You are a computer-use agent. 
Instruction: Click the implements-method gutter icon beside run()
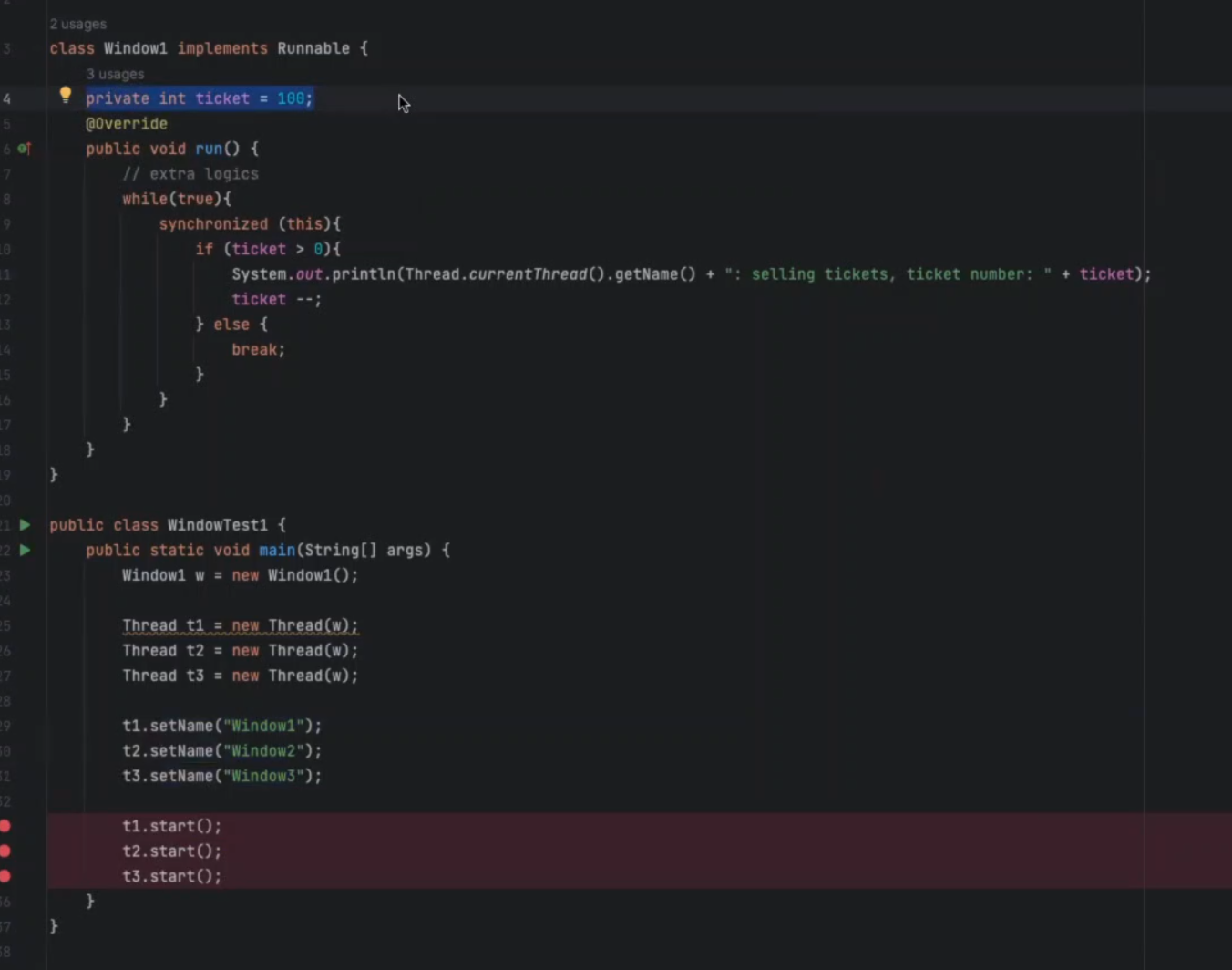25,149
